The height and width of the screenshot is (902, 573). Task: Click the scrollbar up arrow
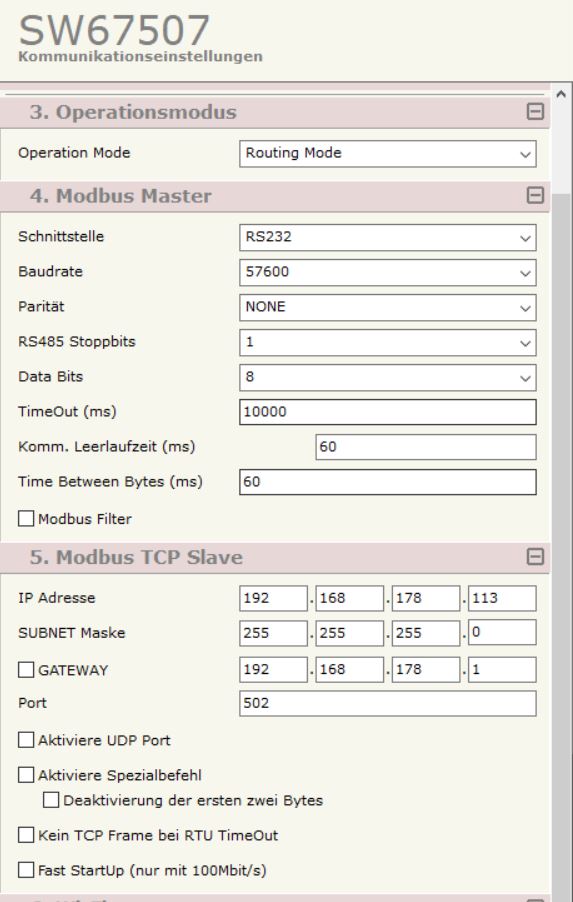[x=561, y=94]
